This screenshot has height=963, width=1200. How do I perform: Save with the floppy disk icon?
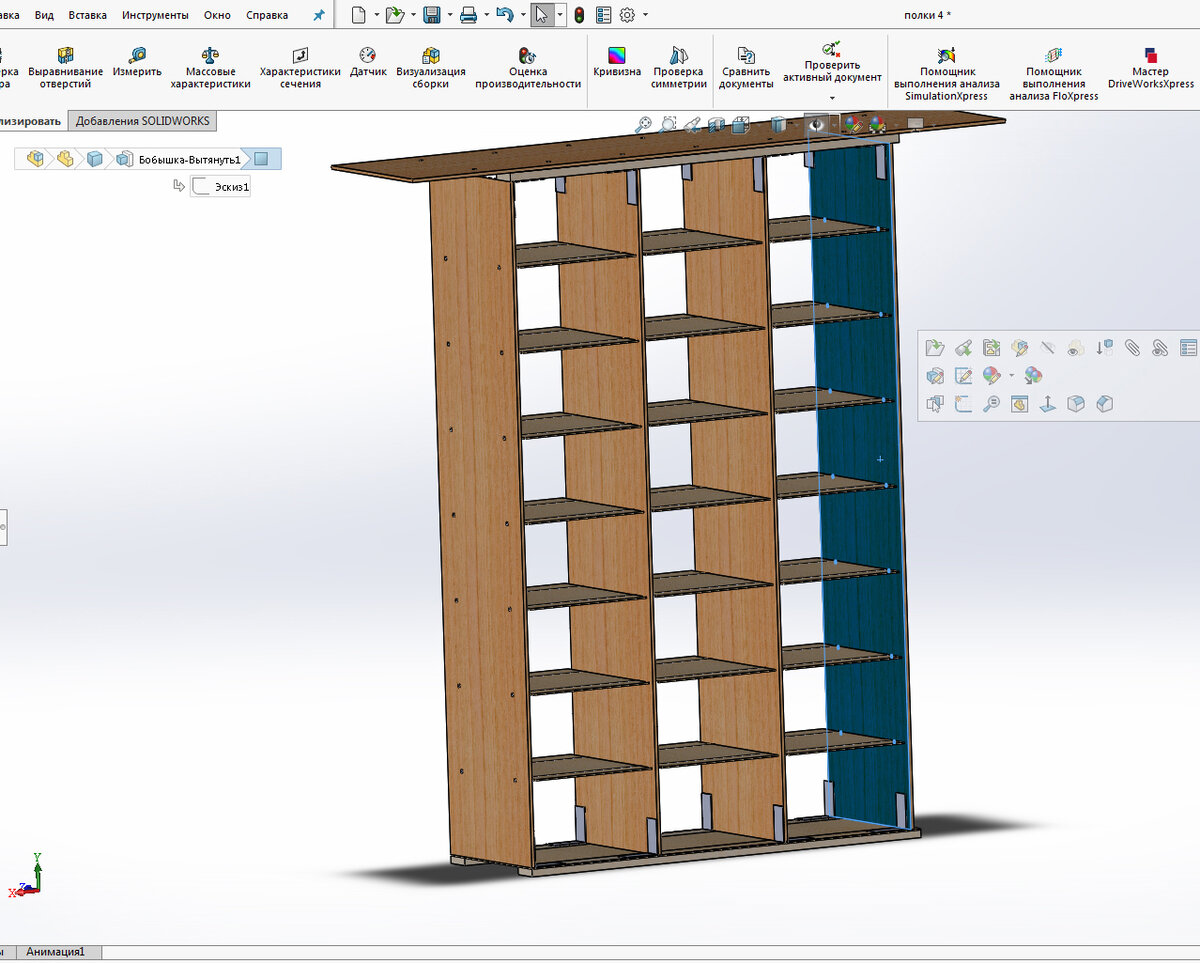coord(432,15)
